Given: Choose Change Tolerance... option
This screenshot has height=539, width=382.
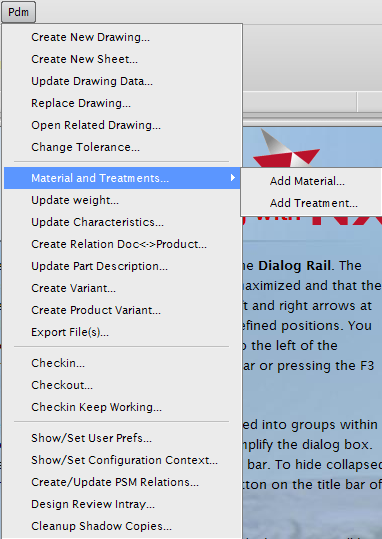Looking at the screenshot, I should click(122, 147).
